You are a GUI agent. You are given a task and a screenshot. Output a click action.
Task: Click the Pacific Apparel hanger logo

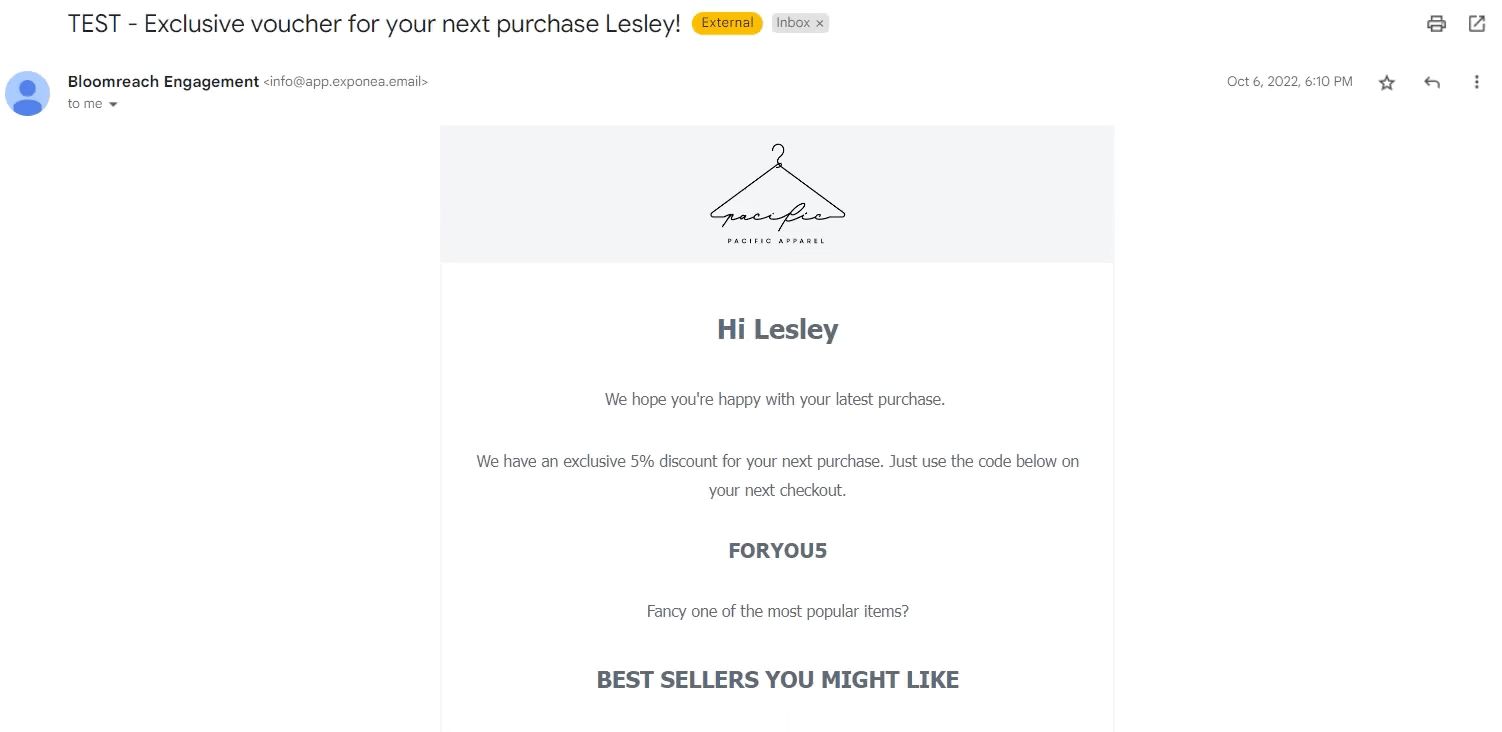coord(777,195)
